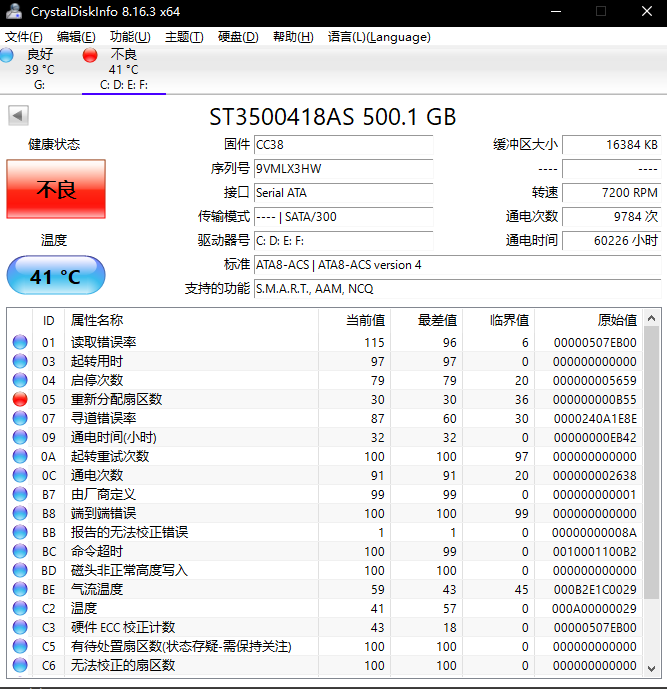The image size is (667, 689).
Task: Click the CrystalDiskInfo title bar app icon
Action: [14, 11]
